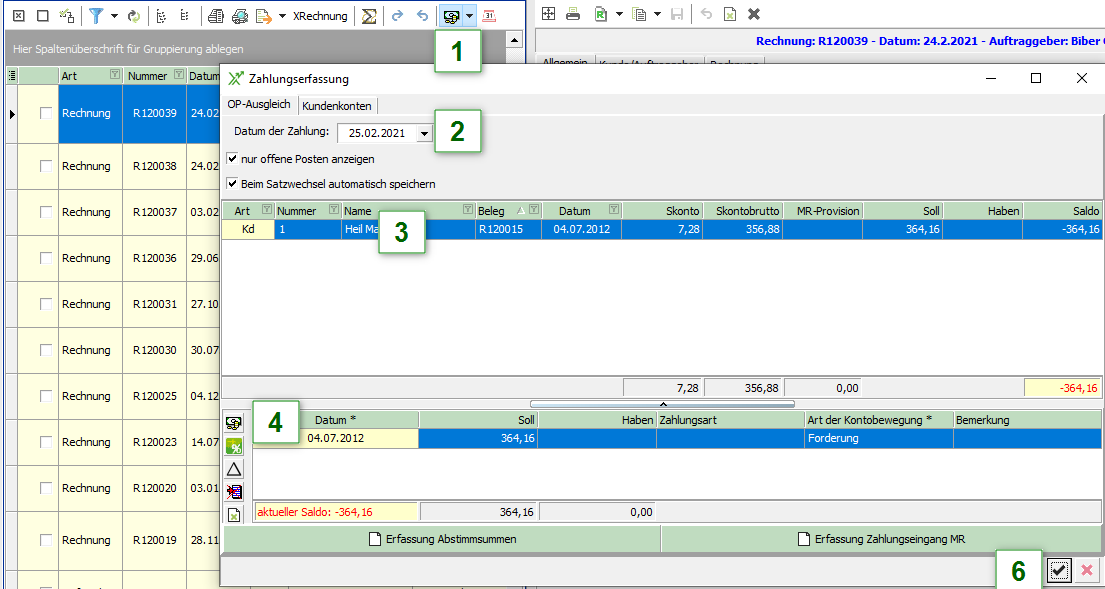This screenshot has height=589, width=1105.
Task: Select the OP-Ausgleich tab
Action: point(258,104)
